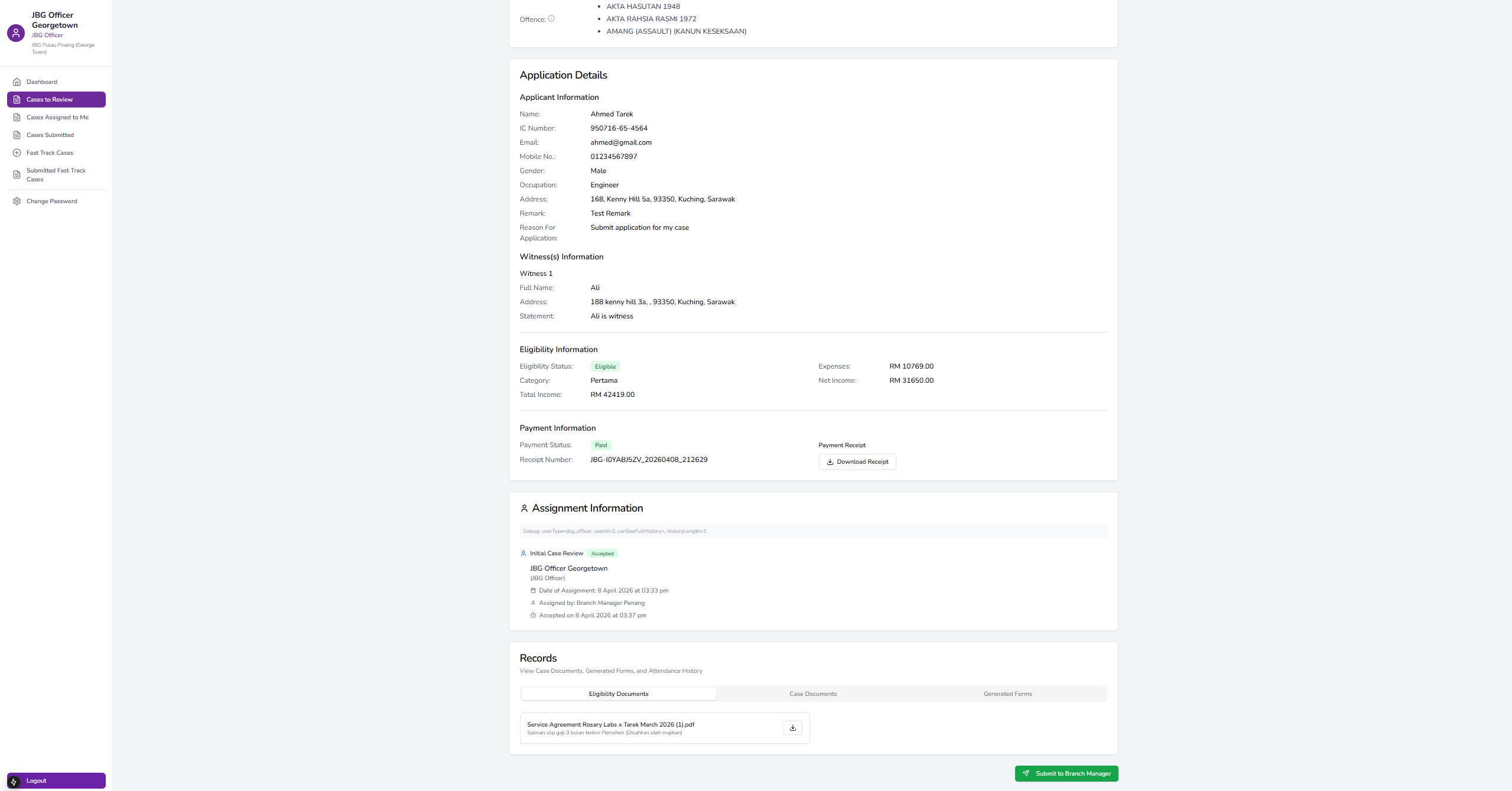Open the Cases to Review menu item
Image resolution: width=1512 pixels, height=791 pixels.
(56, 100)
